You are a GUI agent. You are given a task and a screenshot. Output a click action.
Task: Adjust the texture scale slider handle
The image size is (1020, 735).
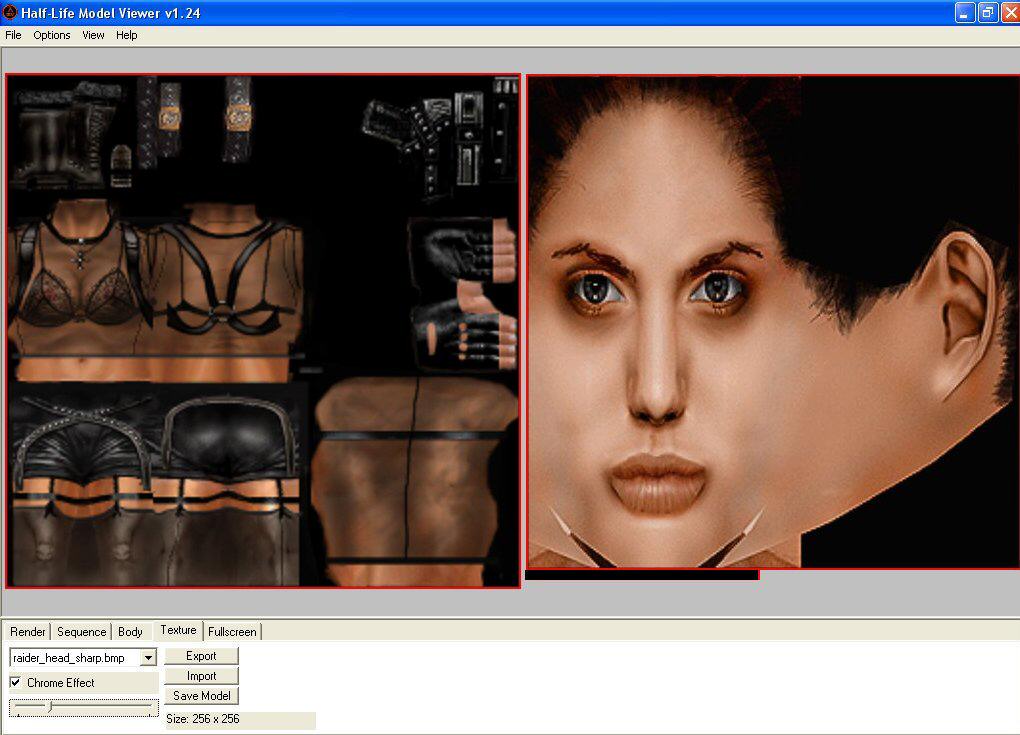click(x=51, y=706)
